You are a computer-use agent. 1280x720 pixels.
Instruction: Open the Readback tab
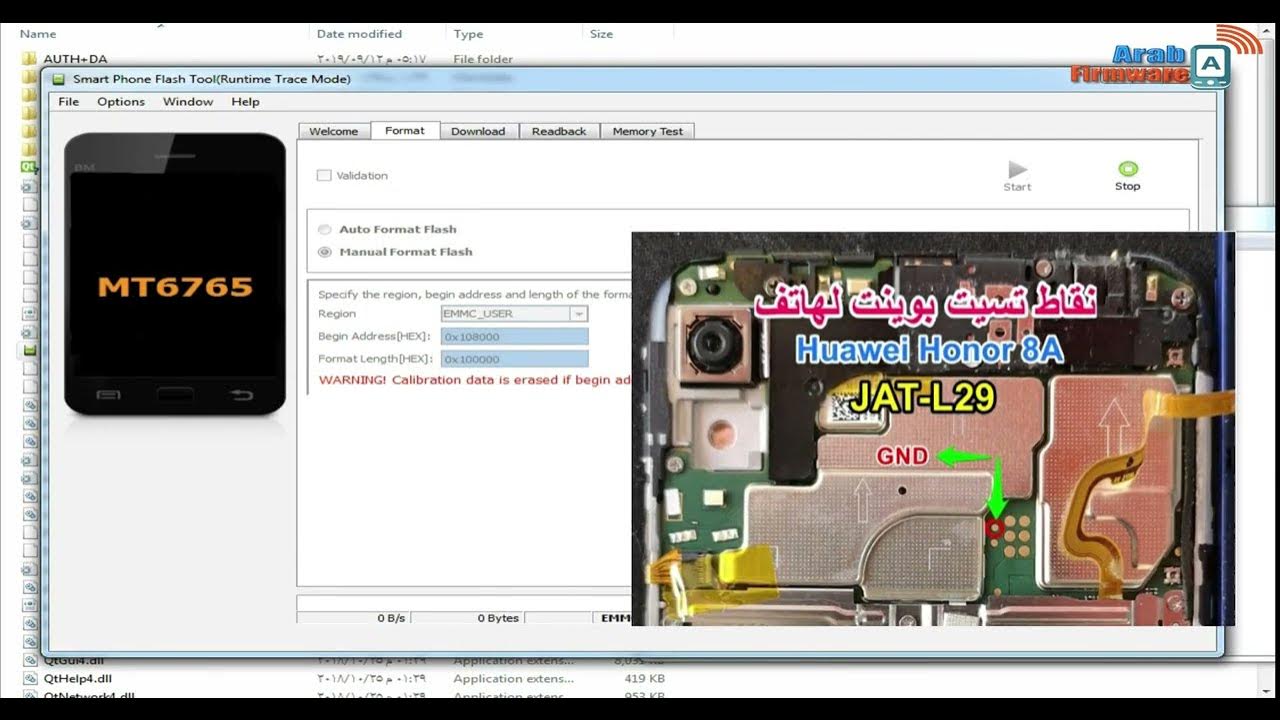point(559,131)
